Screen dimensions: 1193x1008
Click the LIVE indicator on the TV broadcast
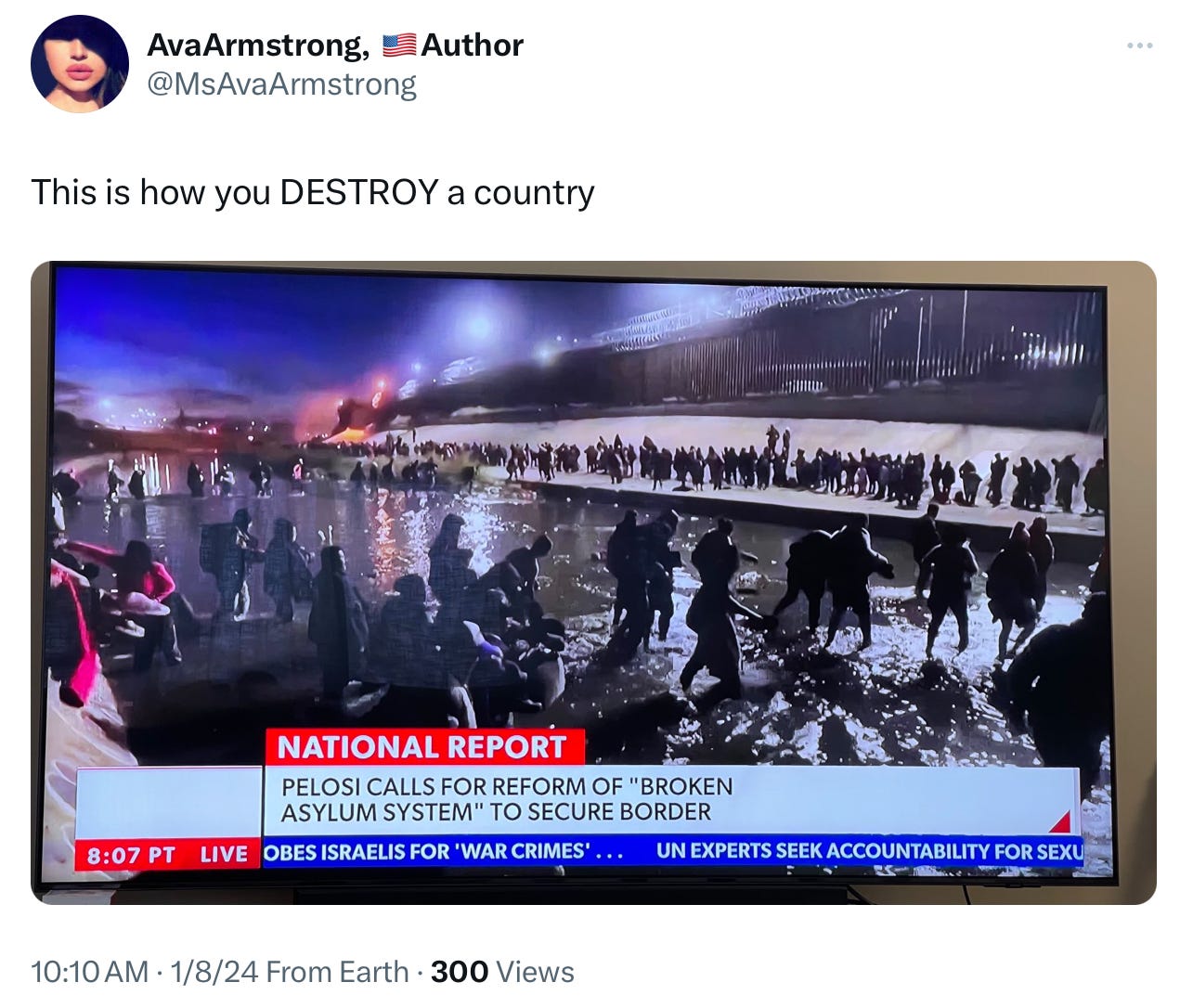click(x=224, y=854)
